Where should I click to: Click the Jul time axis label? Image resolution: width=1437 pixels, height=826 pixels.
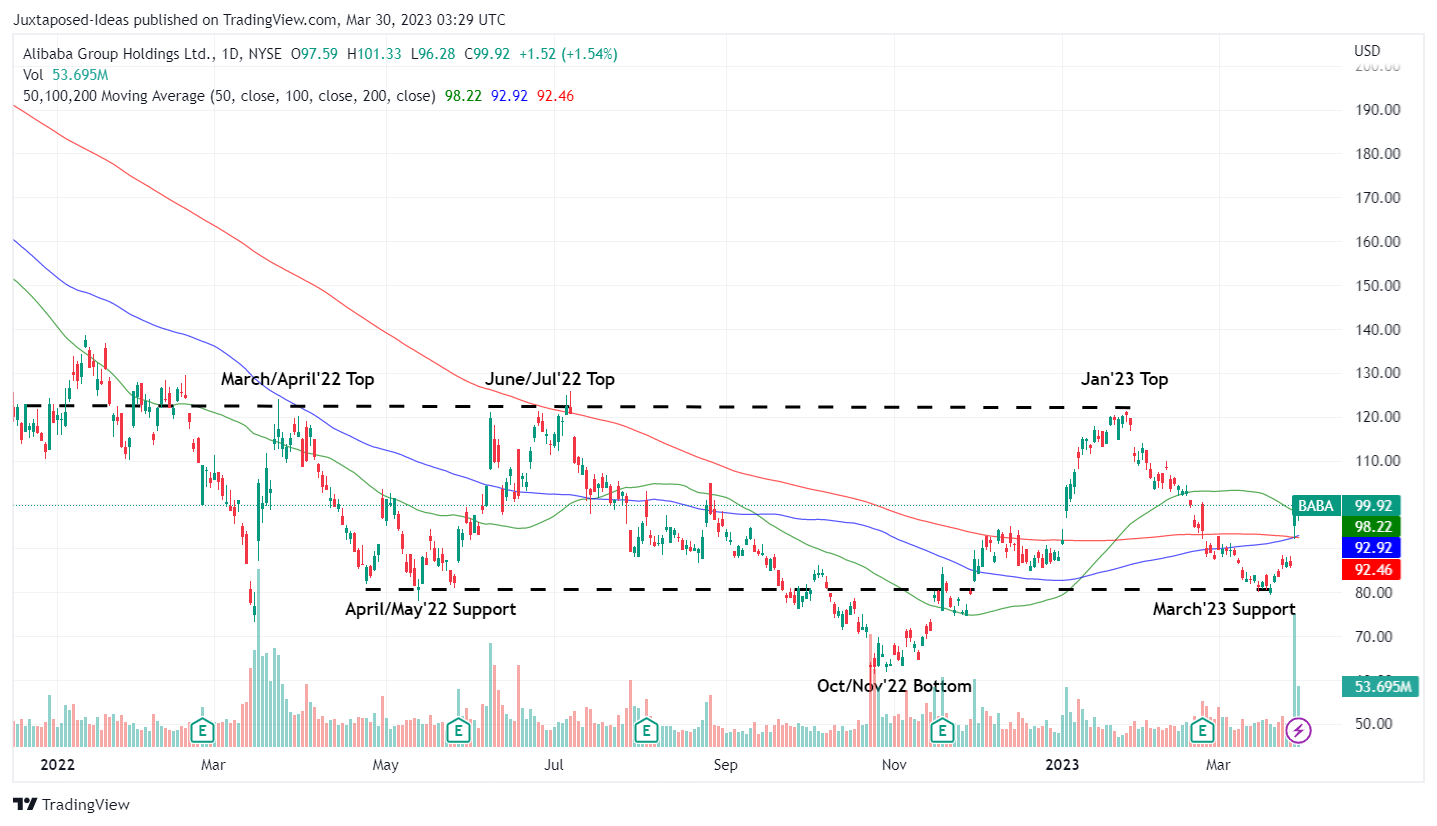(x=554, y=765)
